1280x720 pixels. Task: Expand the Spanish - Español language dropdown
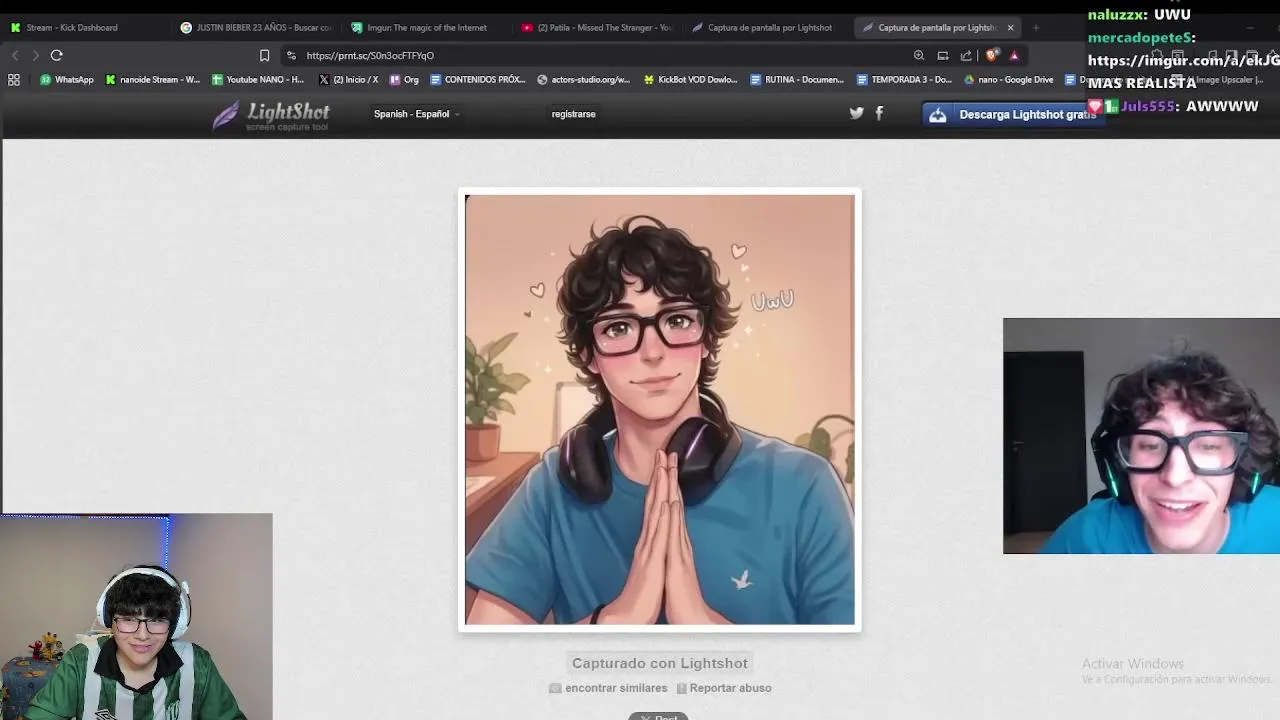click(416, 114)
